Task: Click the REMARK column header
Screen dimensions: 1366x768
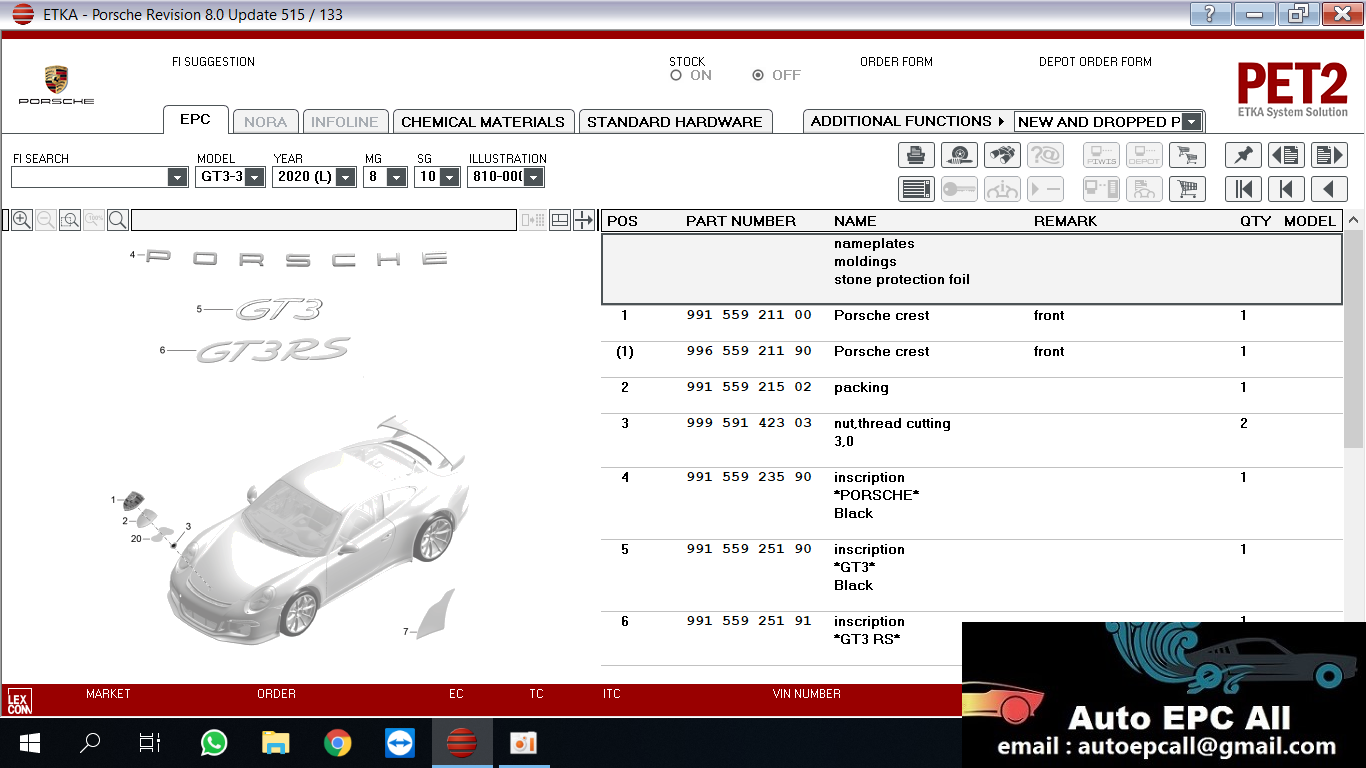Action: tap(1065, 221)
